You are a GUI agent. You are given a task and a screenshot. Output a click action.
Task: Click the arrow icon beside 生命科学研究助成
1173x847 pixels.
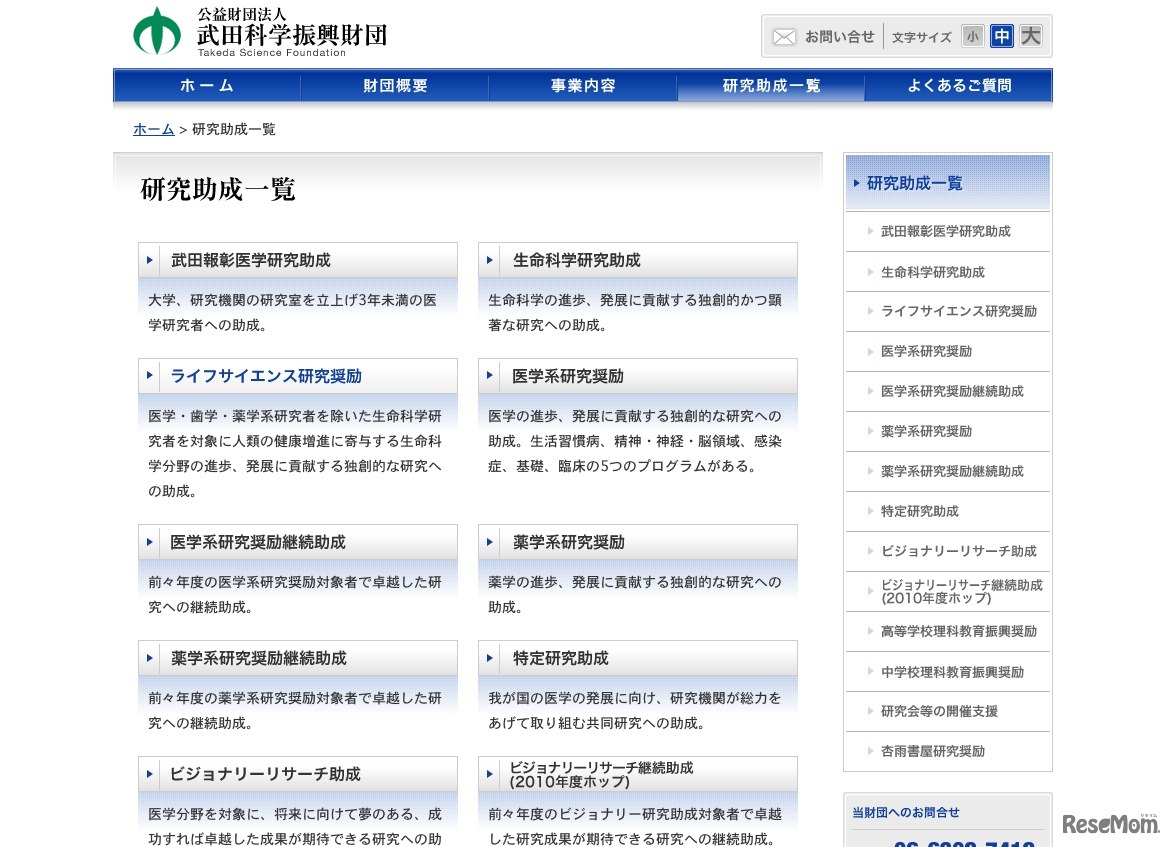[489, 260]
